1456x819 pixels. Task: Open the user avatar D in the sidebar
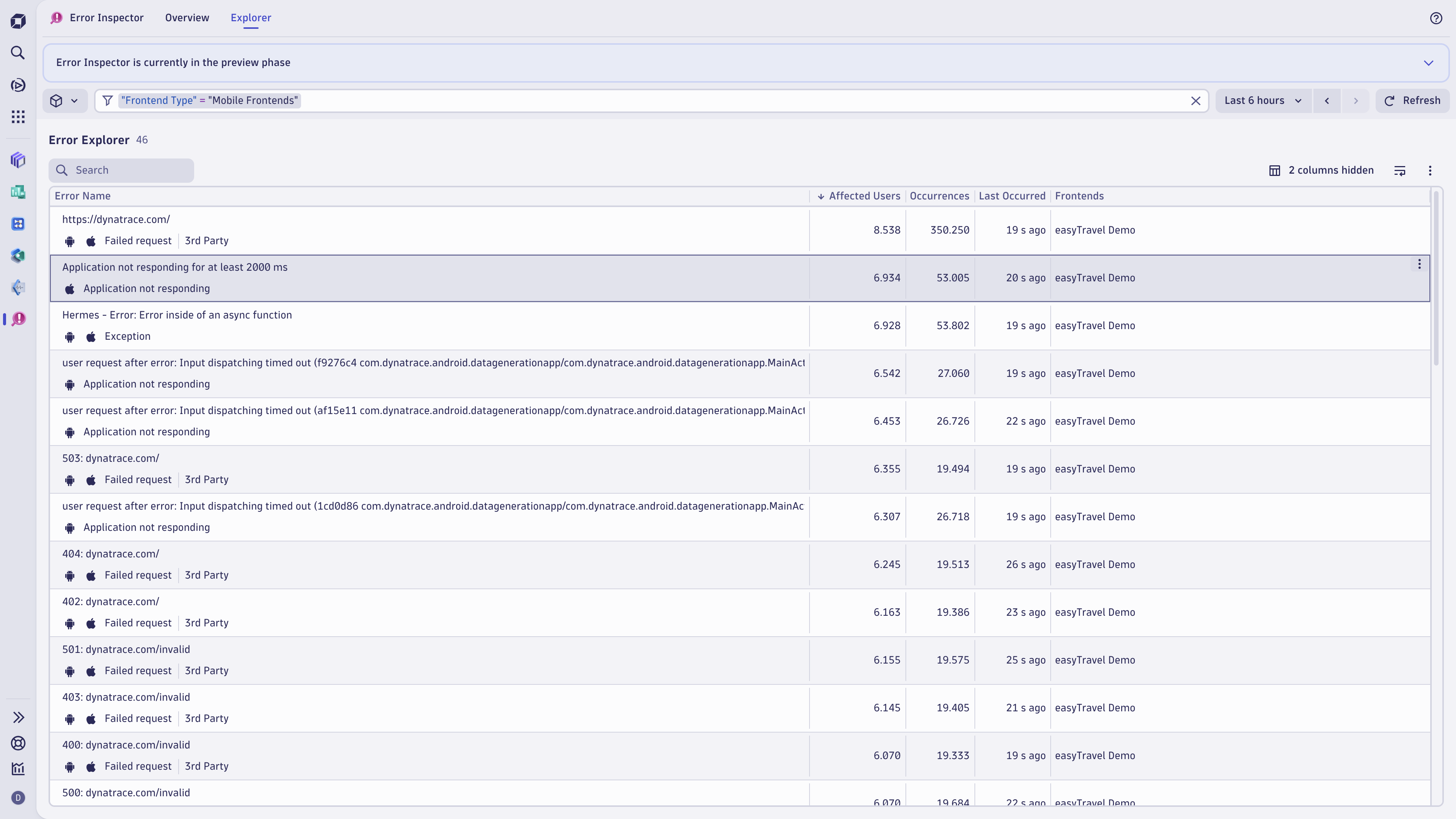[x=18, y=797]
